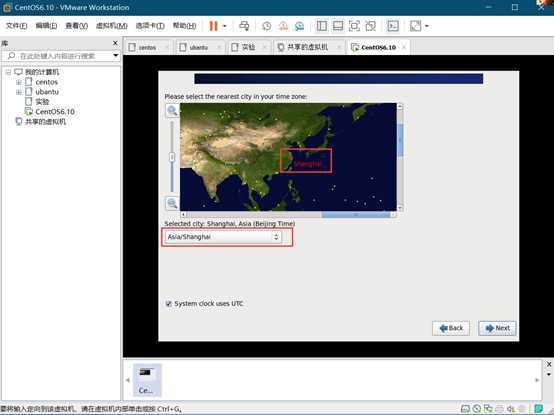The width and height of the screenshot is (554, 415).
Task: Click the Next button
Action: tap(497, 328)
